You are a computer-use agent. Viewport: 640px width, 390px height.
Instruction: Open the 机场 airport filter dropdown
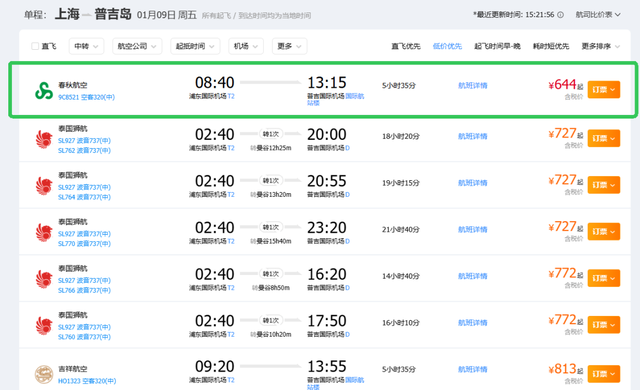[246, 46]
